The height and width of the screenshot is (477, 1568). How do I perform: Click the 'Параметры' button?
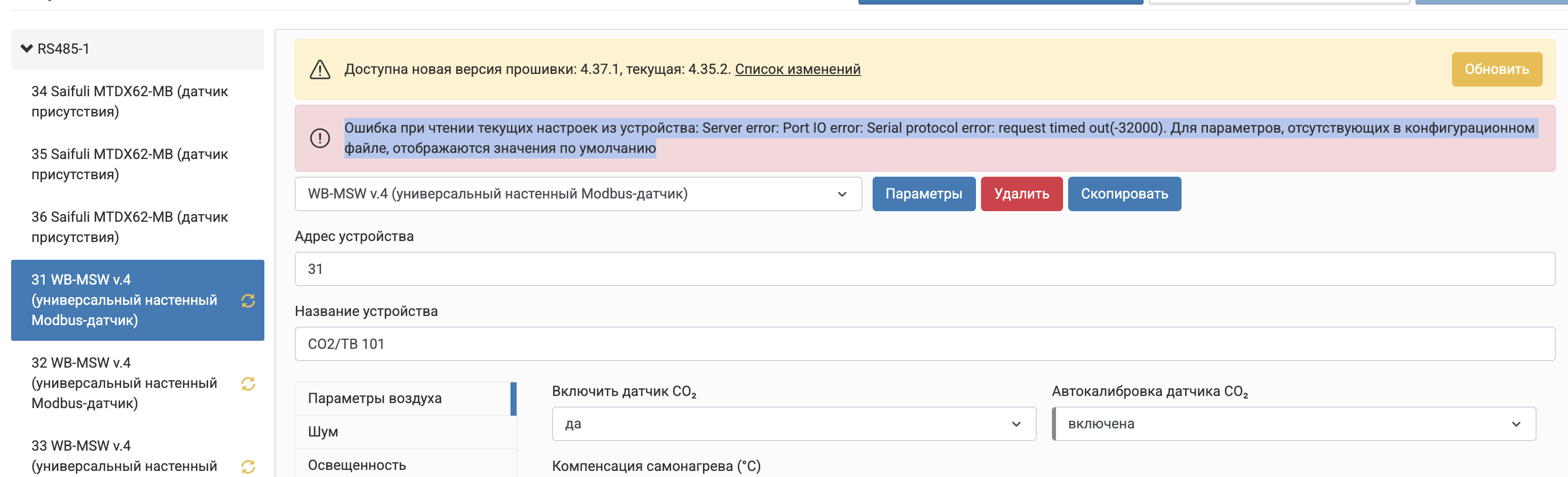[923, 194]
